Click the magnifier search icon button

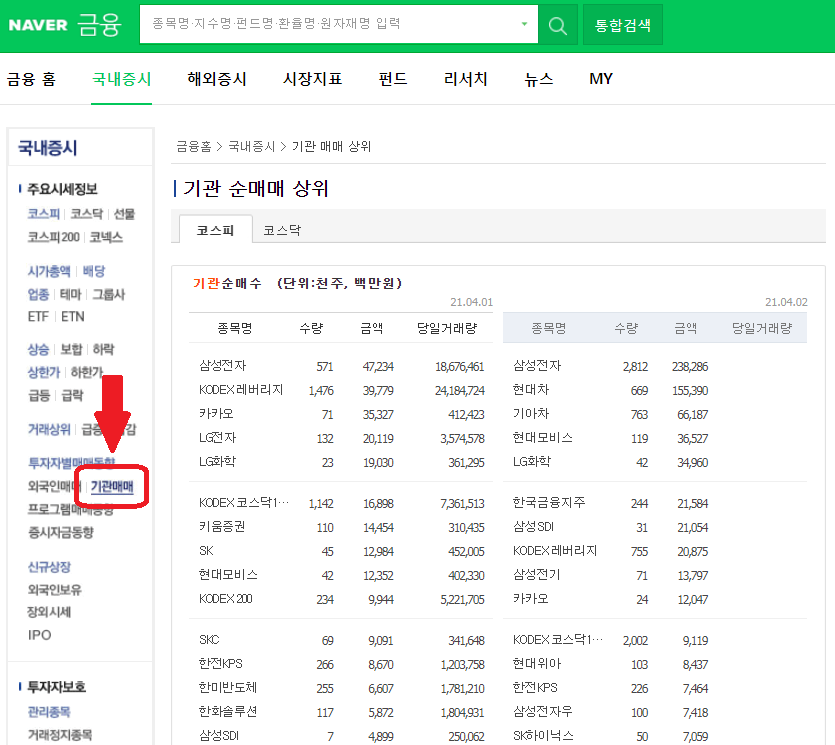coord(558,25)
